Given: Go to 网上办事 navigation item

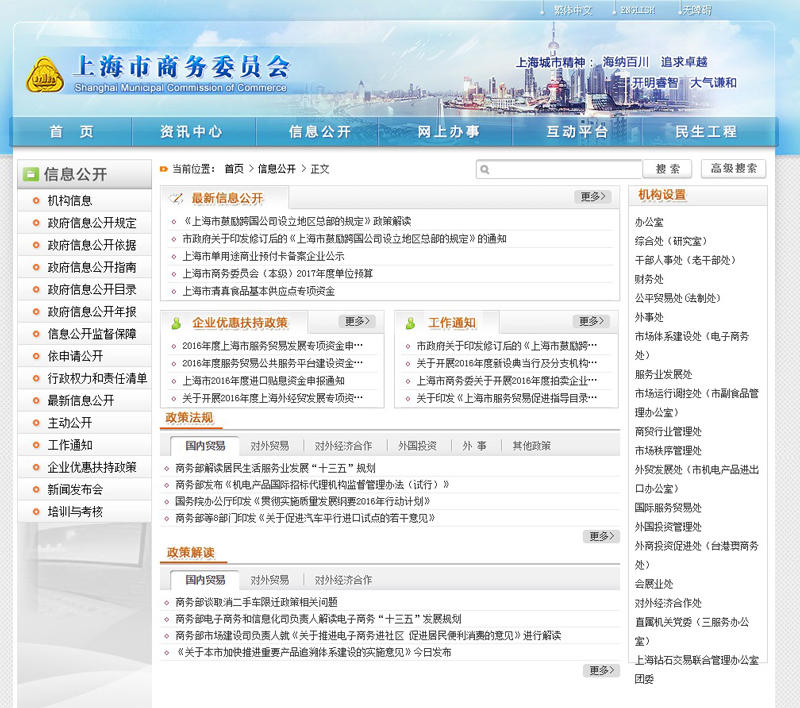Looking at the screenshot, I should point(448,132).
